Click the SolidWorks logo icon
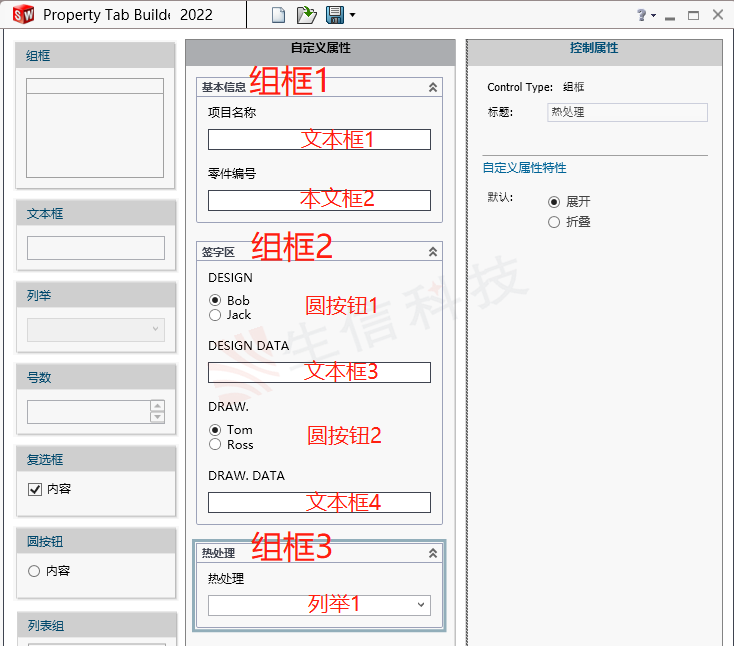Image resolution: width=734 pixels, height=646 pixels. point(22,15)
